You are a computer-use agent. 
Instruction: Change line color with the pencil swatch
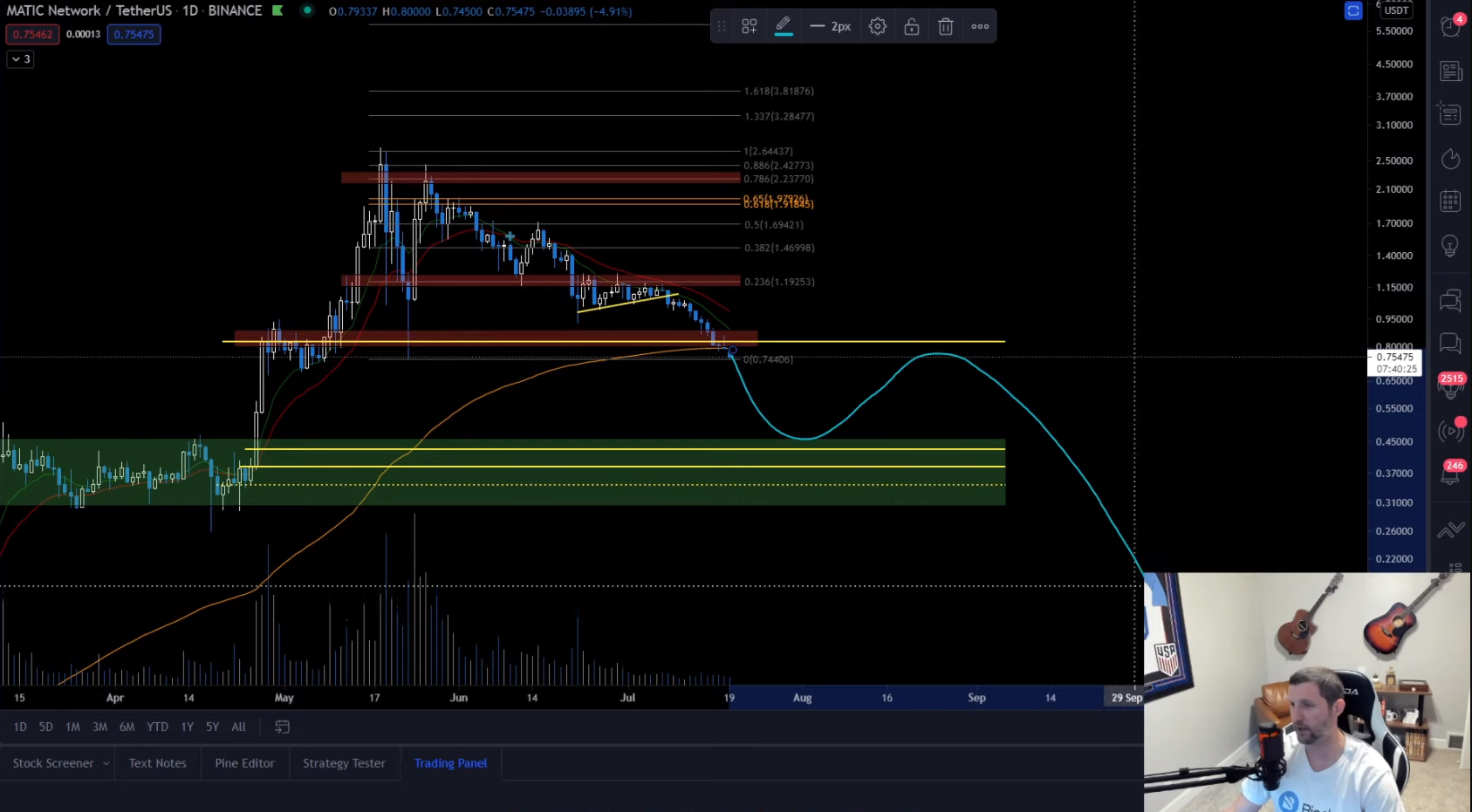point(783,26)
